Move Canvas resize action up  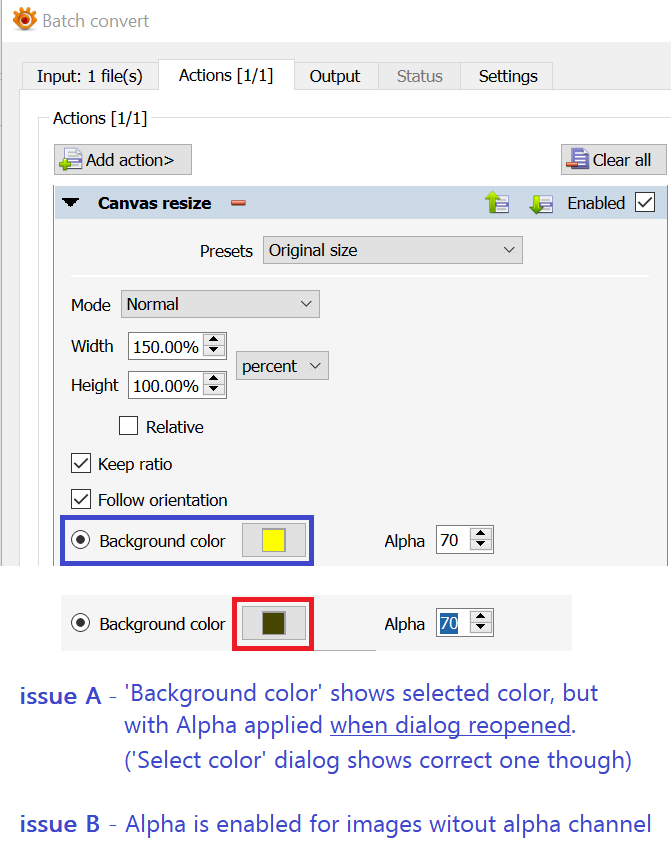click(x=497, y=203)
